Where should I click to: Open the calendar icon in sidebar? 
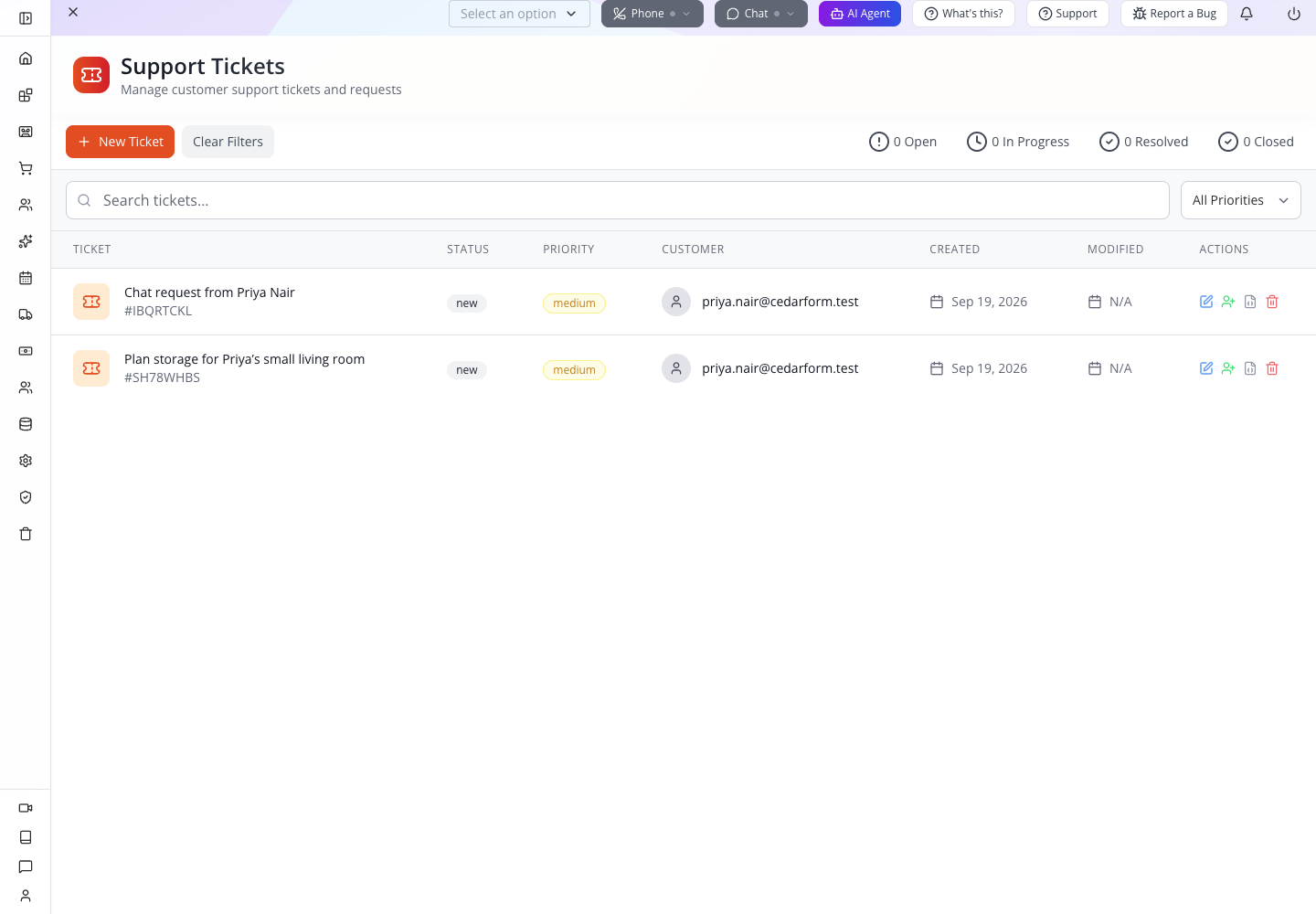[x=26, y=278]
